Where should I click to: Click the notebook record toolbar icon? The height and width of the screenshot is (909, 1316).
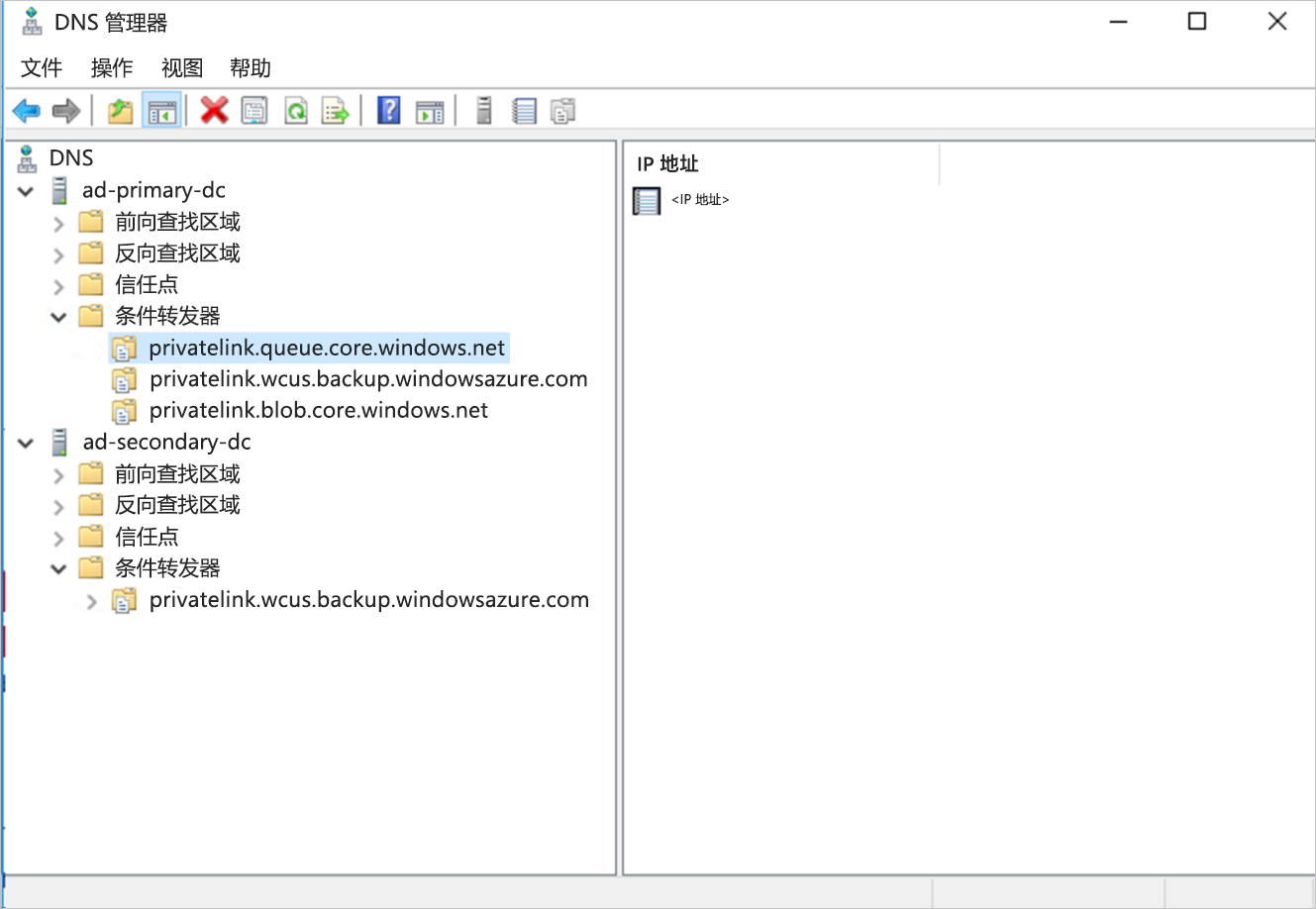pyautogui.click(x=524, y=111)
